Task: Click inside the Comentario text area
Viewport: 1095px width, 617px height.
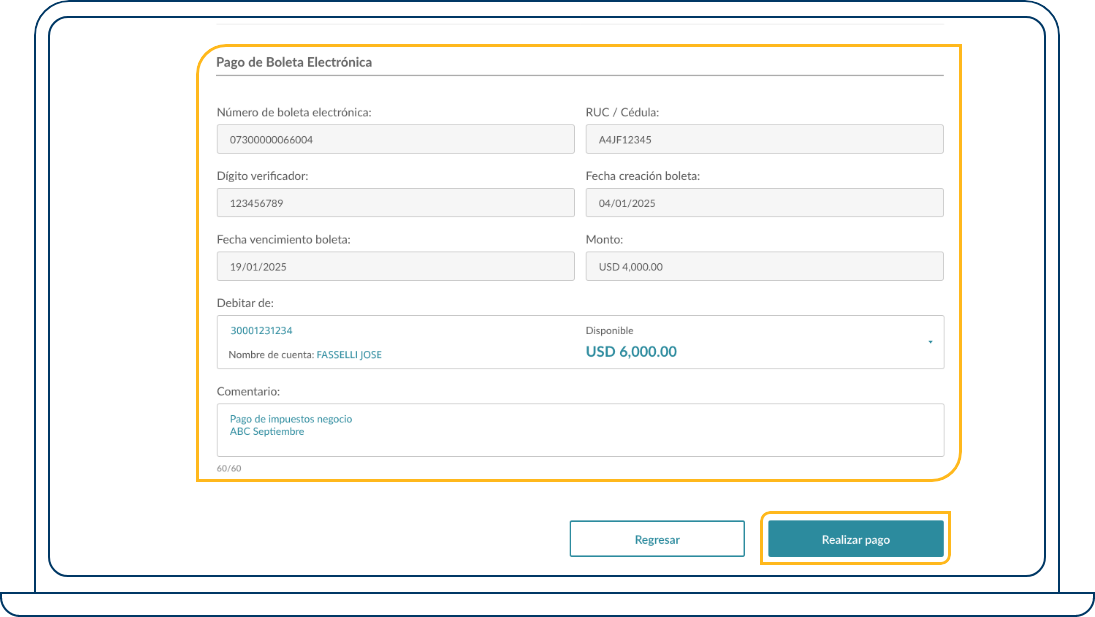Action: tap(580, 430)
